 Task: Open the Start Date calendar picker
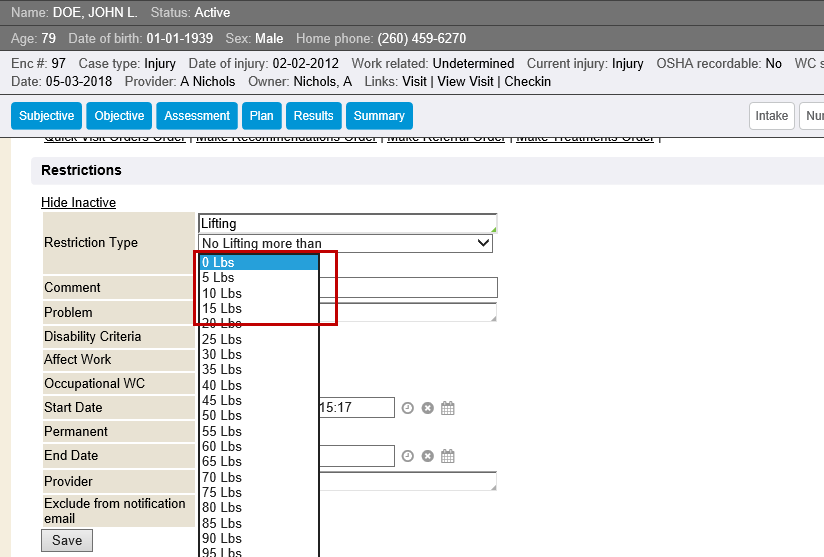click(x=448, y=408)
